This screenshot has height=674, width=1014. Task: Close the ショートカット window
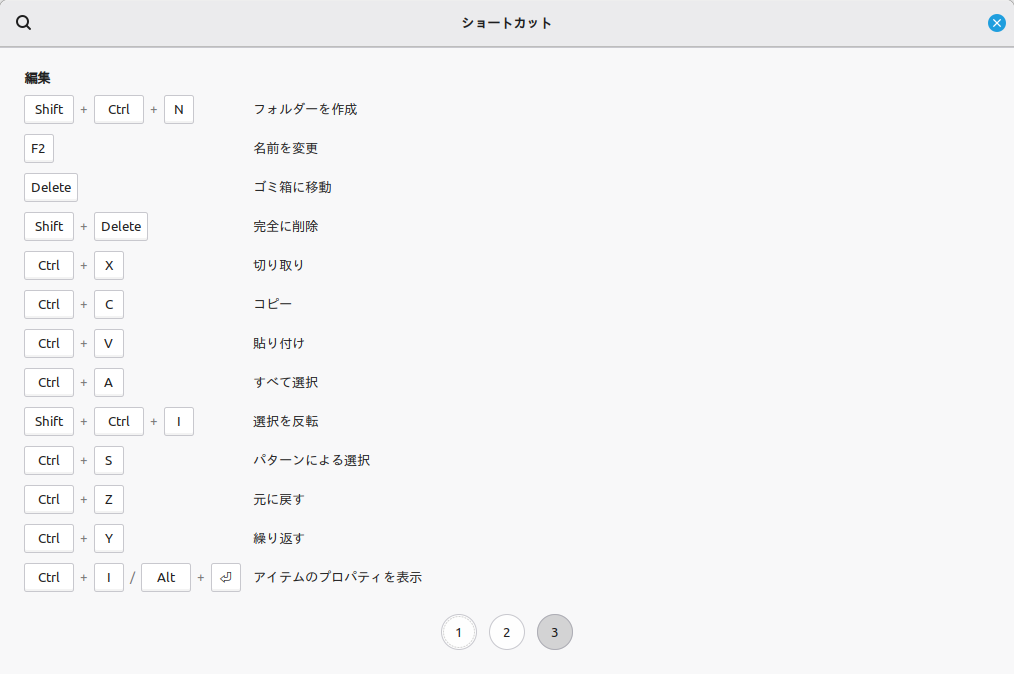(996, 23)
